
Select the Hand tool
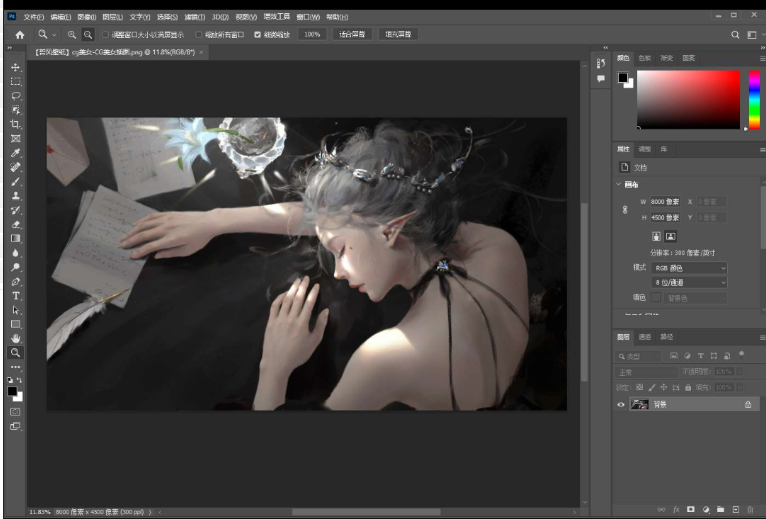click(x=15, y=339)
